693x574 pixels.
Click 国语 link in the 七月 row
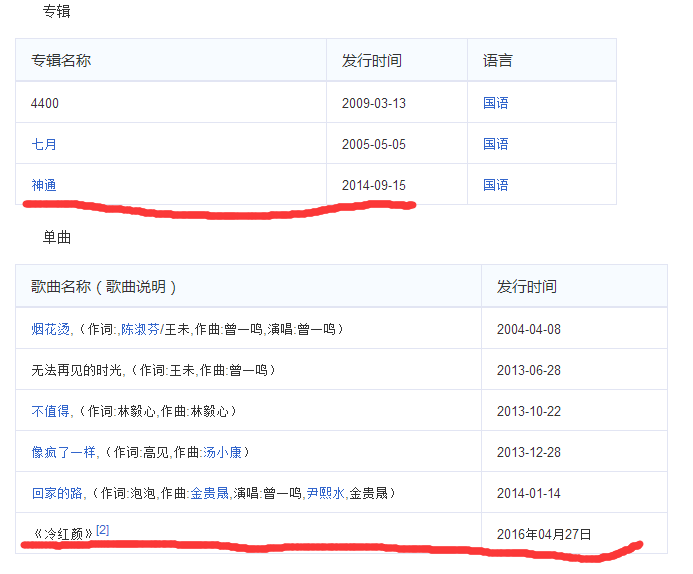coord(495,144)
